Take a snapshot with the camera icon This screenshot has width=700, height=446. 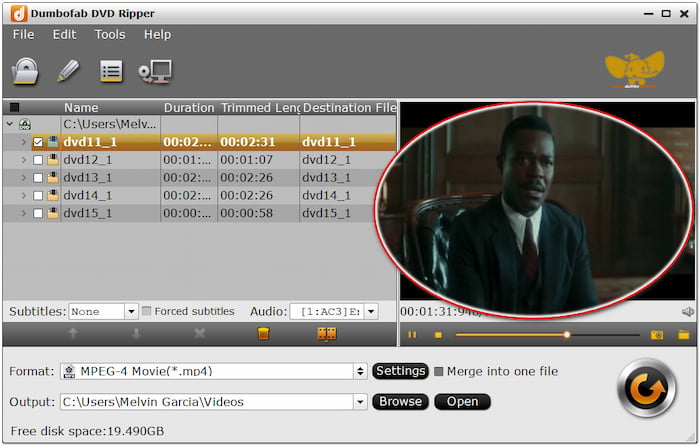pos(657,335)
